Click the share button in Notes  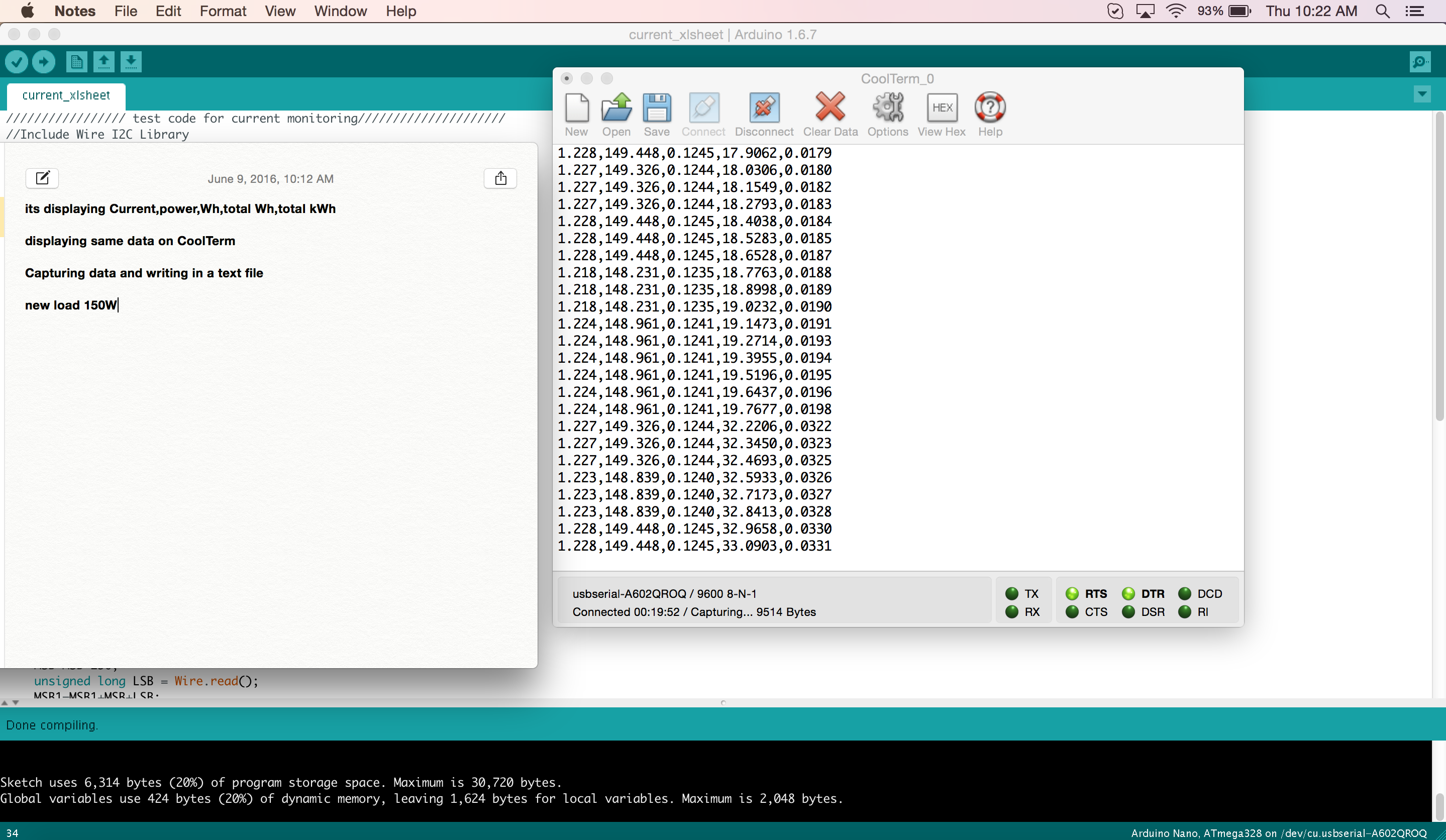click(x=500, y=178)
